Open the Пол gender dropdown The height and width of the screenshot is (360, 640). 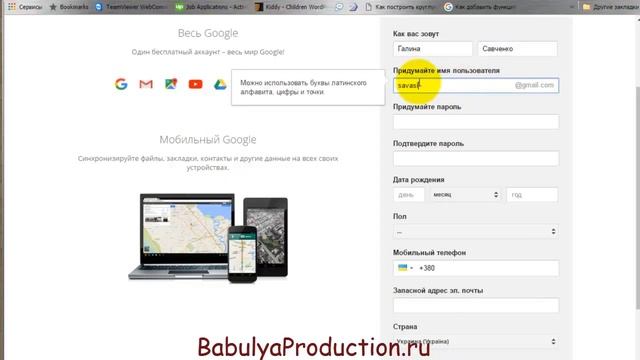[476, 231]
